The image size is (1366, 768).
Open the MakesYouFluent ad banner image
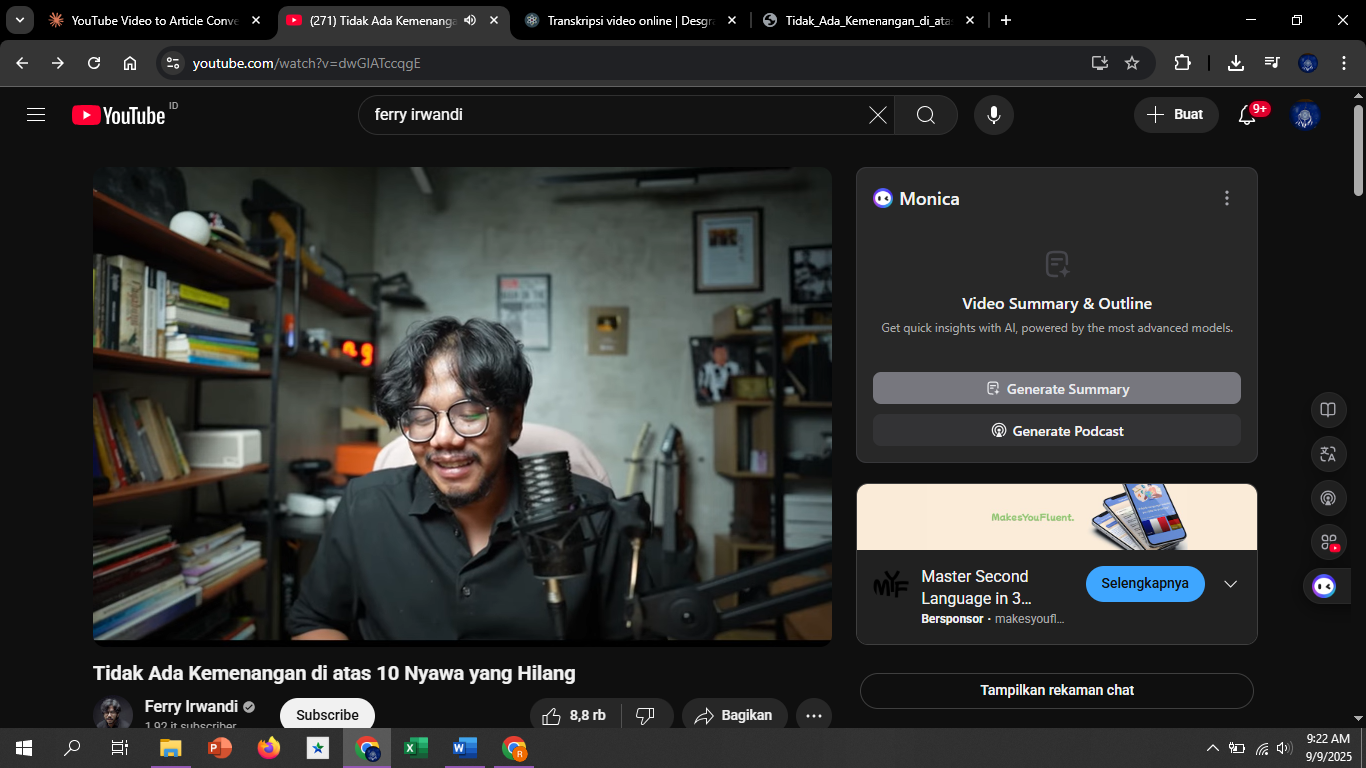[1057, 517]
